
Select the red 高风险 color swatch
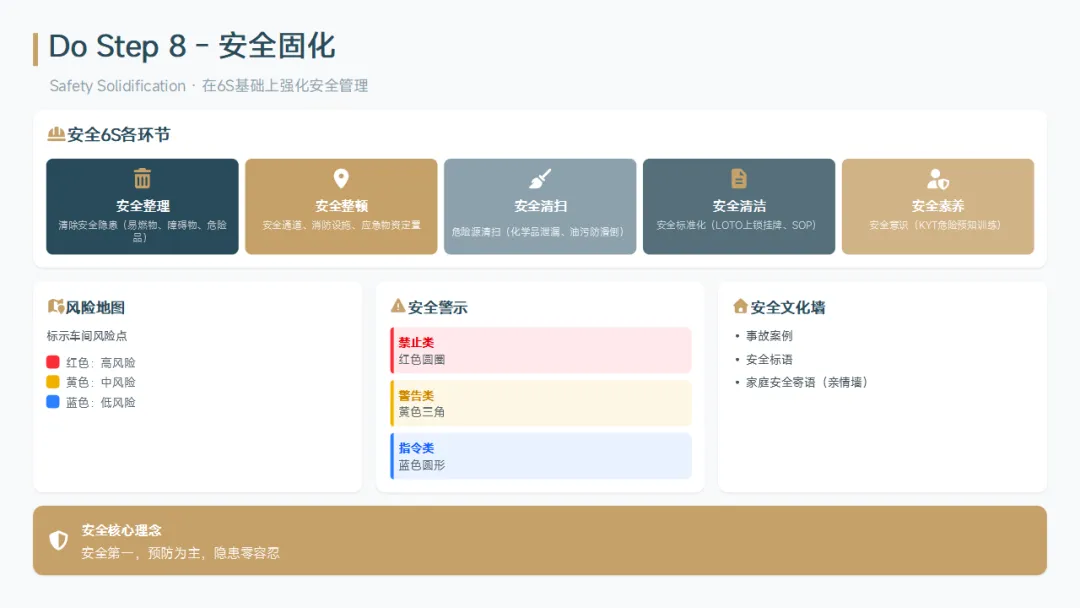tap(53, 362)
